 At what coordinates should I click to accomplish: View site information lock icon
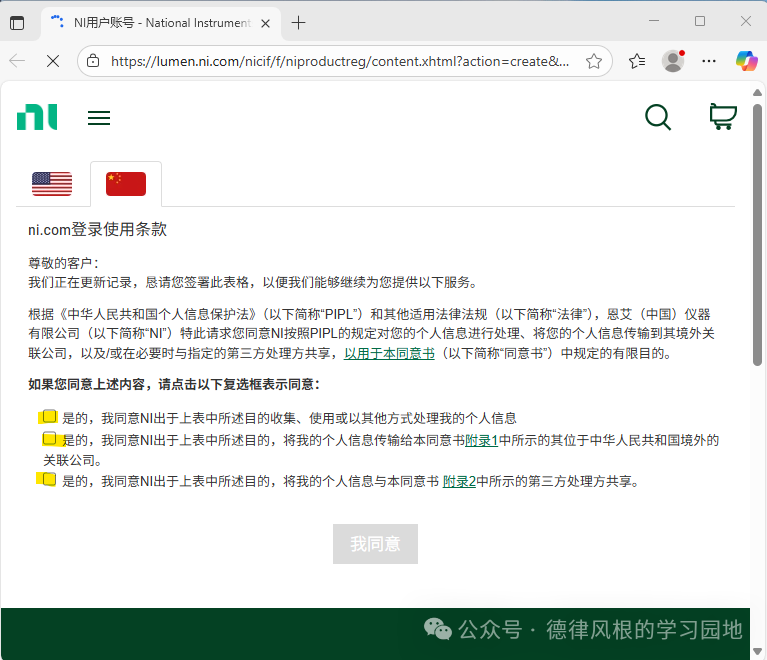coord(93,61)
